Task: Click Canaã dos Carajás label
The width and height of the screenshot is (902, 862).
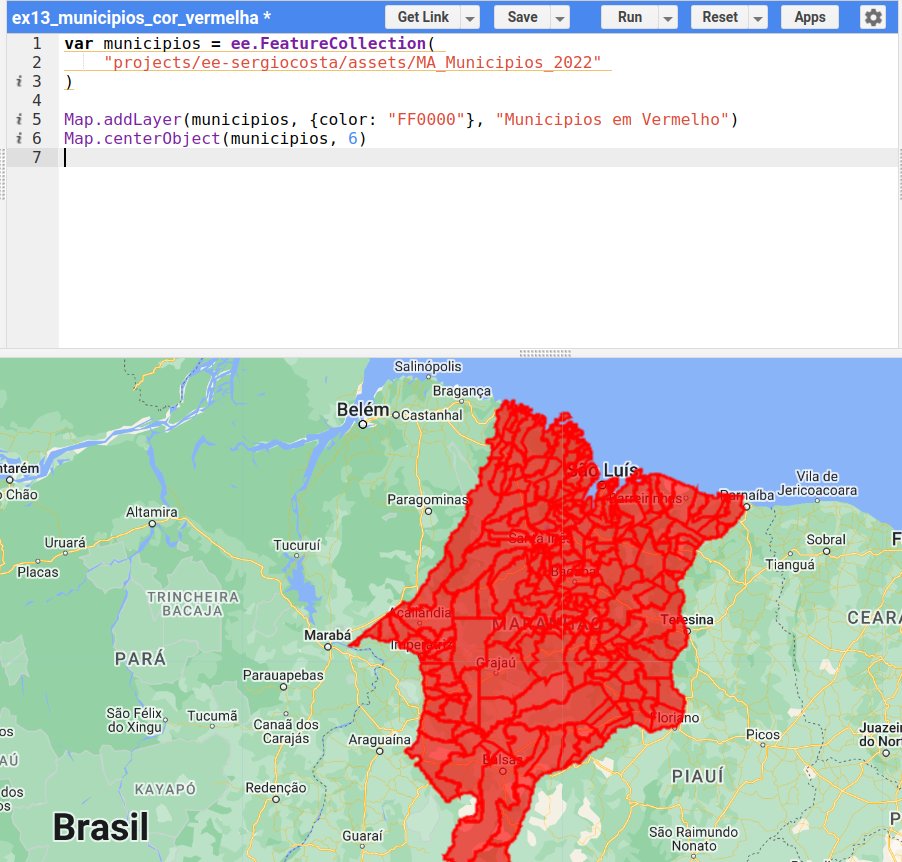Action: (x=286, y=731)
